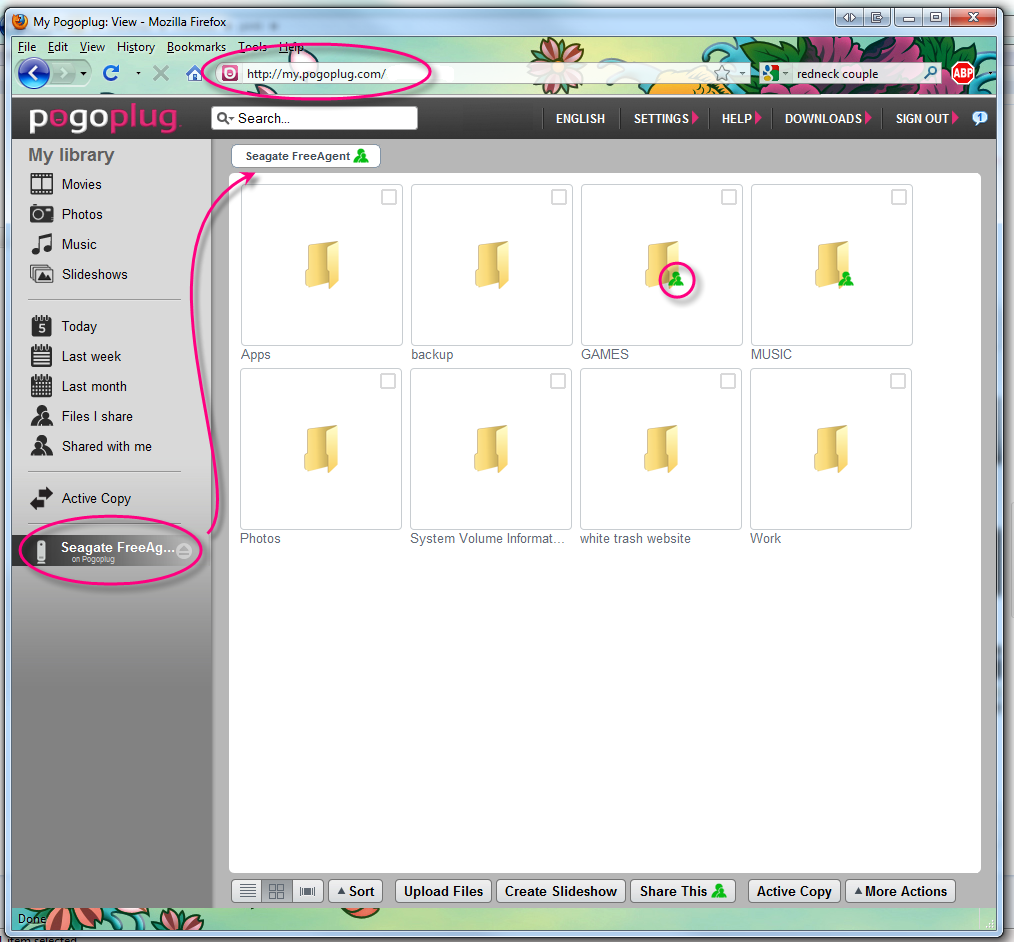Reload page with Firefox refresh icon
The height and width of the screenshot is (942, 1014).
[111, 73]
